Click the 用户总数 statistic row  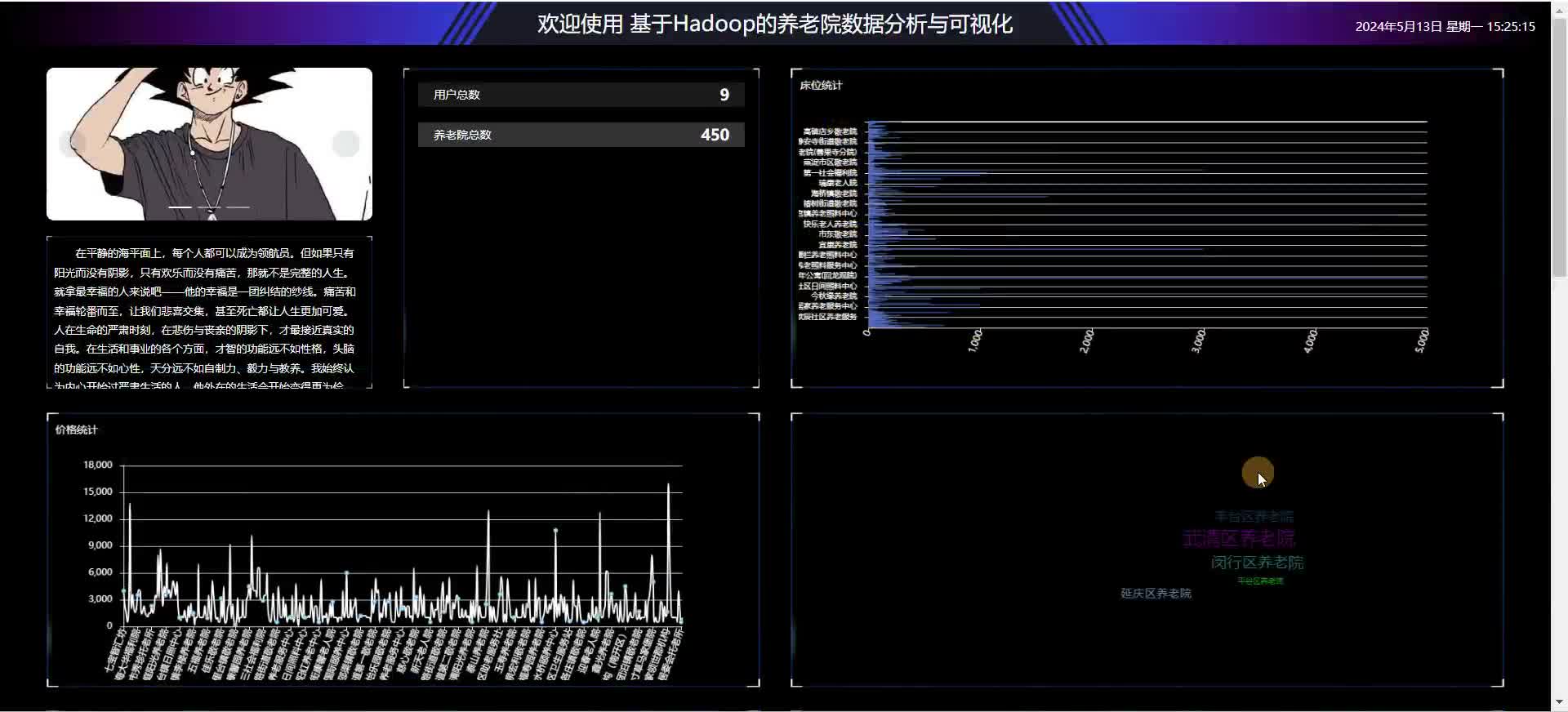[x=581, y=95]
